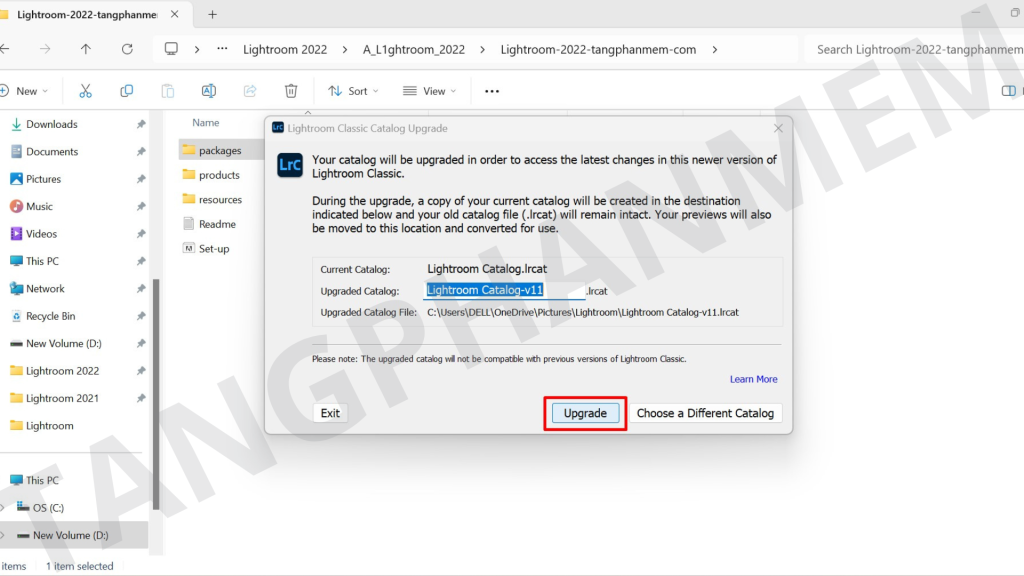Expand the New item dropdown
The image size is (1024, 576).
pyautogui.click(x=25, y=91)
